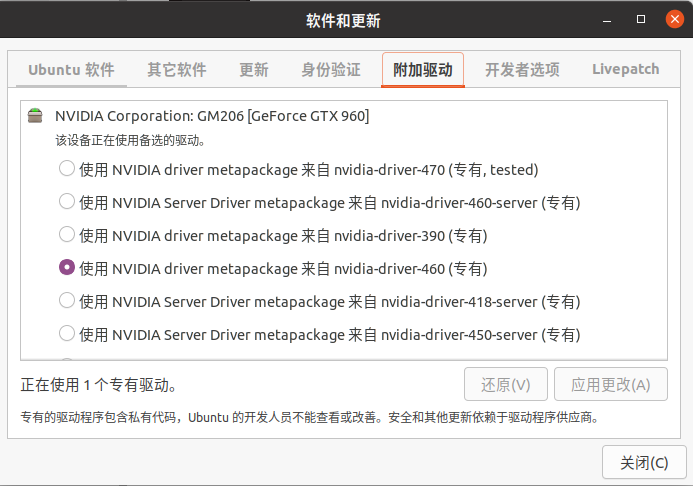This screenshot has width=693, height=486.
Task: Click the 应用更改(A) apply button
Action: [x=611, y=384]
